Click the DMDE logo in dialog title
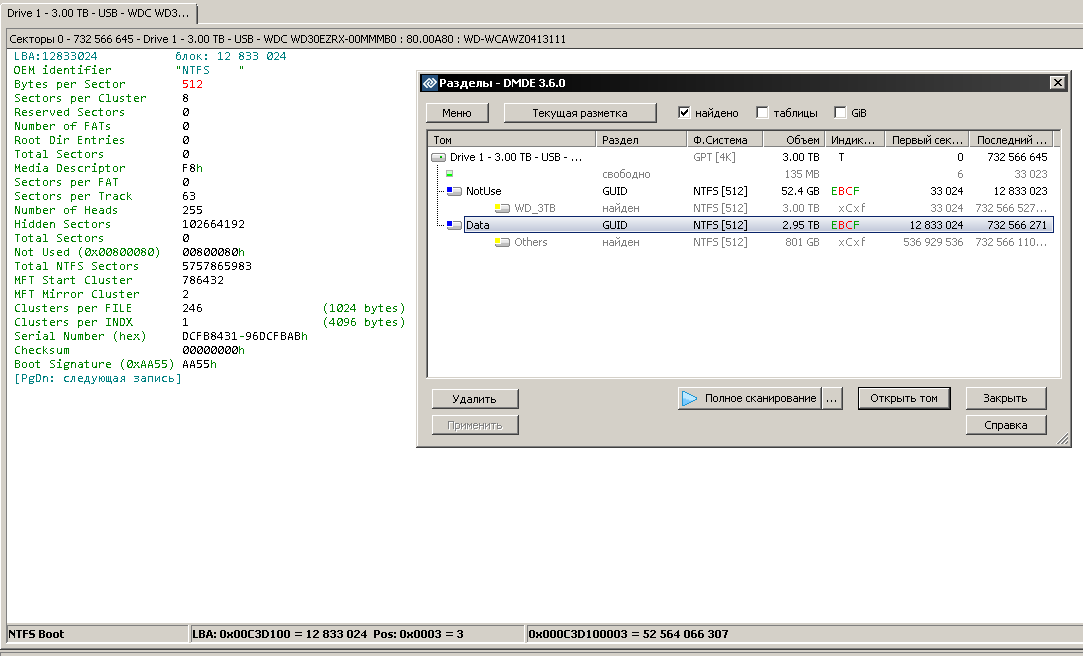Image resolution: width=1083 pixels, height=656 pixels. pos(430,83)
